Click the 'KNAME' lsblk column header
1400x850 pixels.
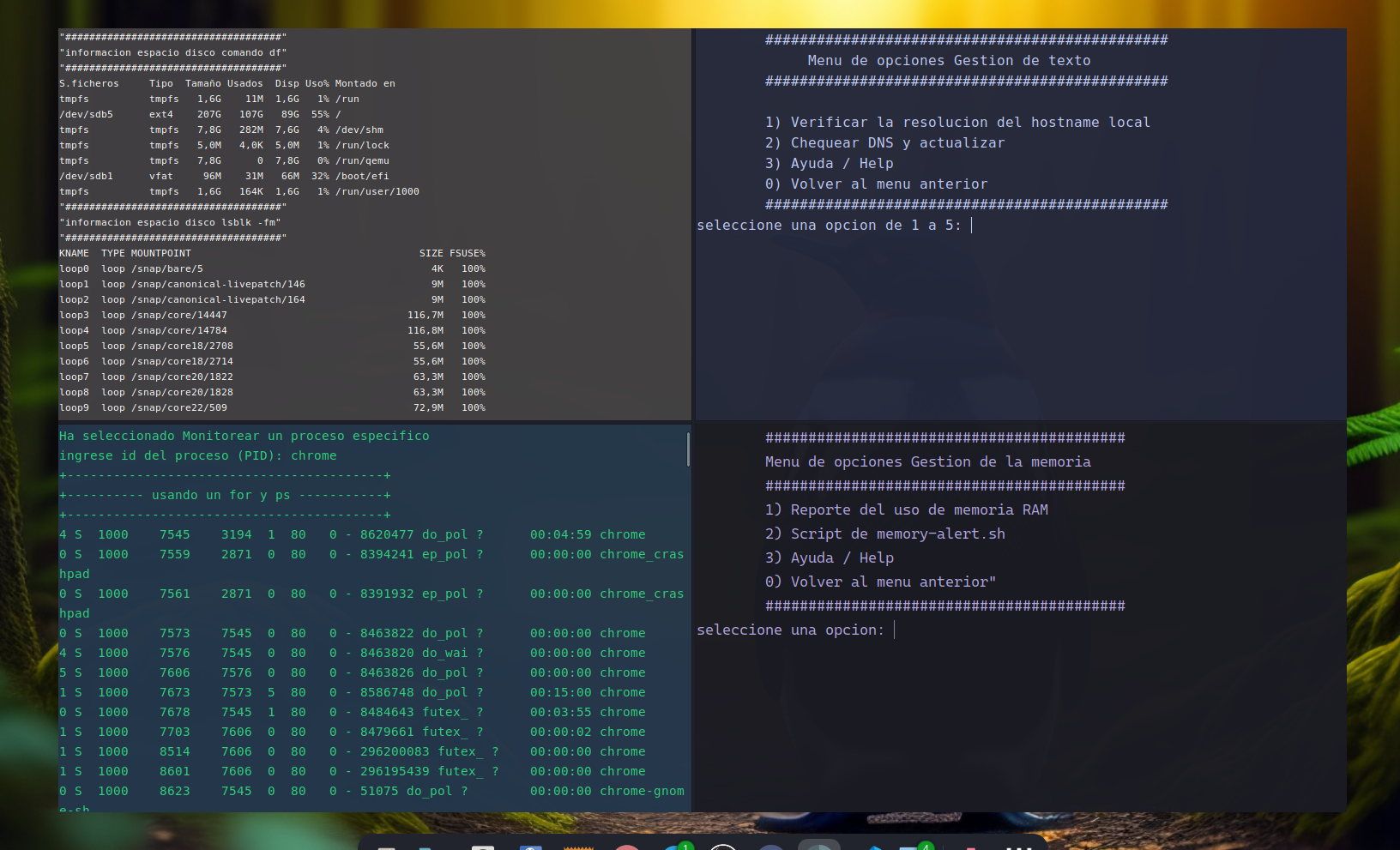coord(74,254)
